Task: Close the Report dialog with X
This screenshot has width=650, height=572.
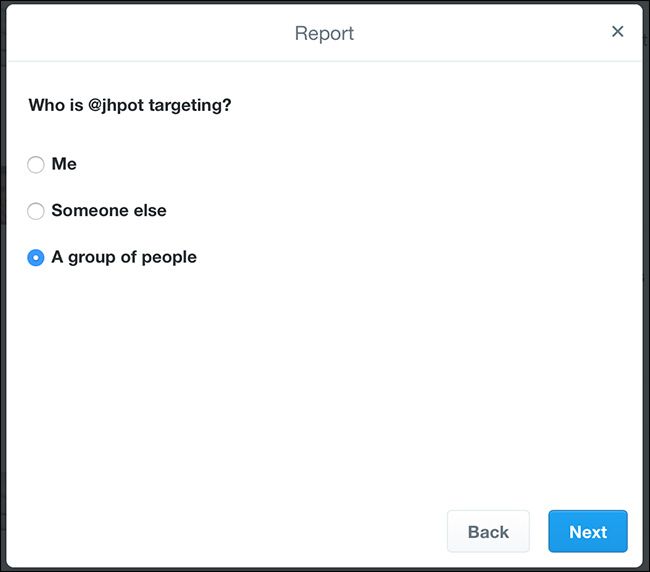Action: pos(617,32)
